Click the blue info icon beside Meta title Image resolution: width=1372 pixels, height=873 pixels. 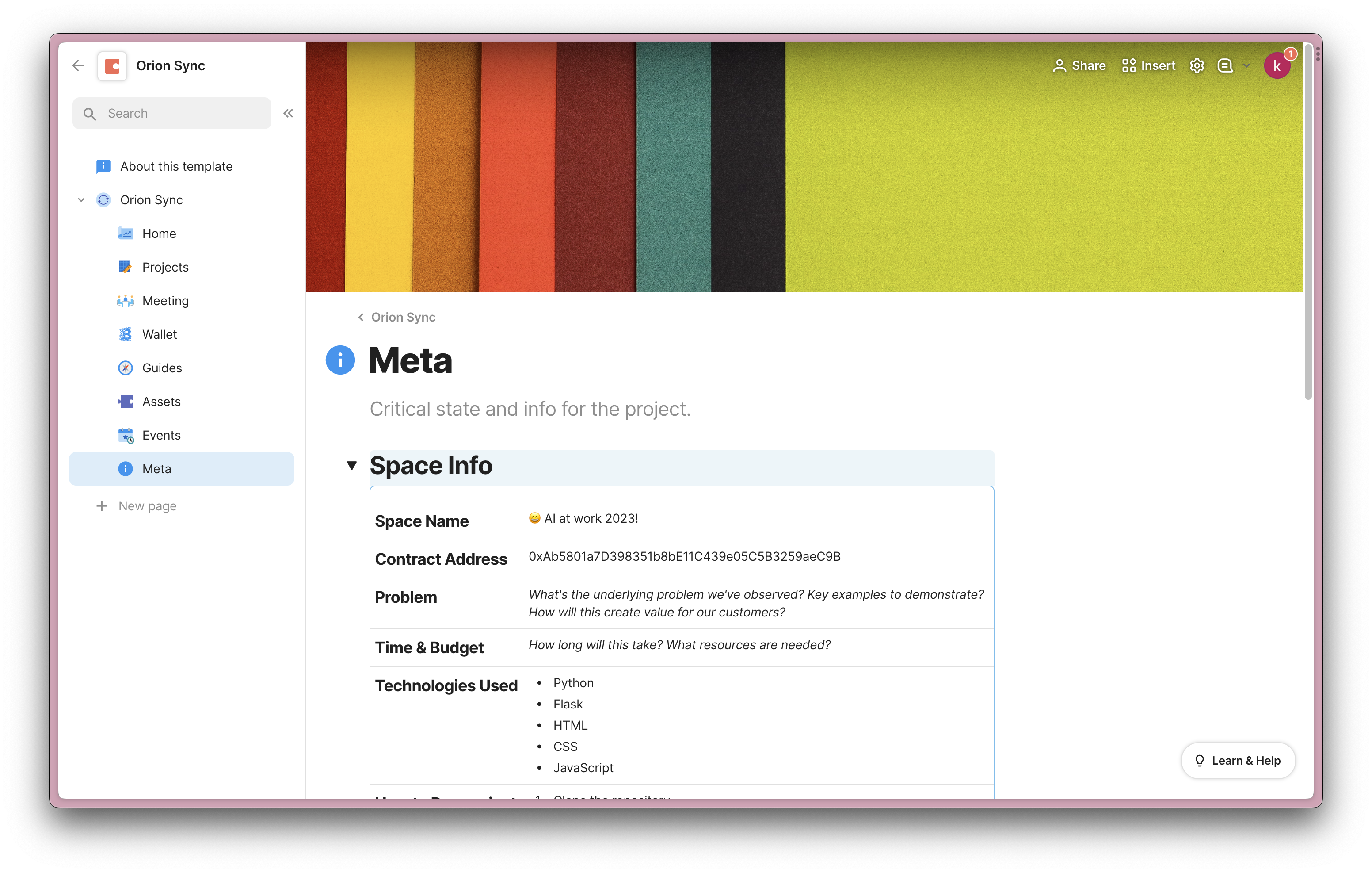click(x=340, y=360)
